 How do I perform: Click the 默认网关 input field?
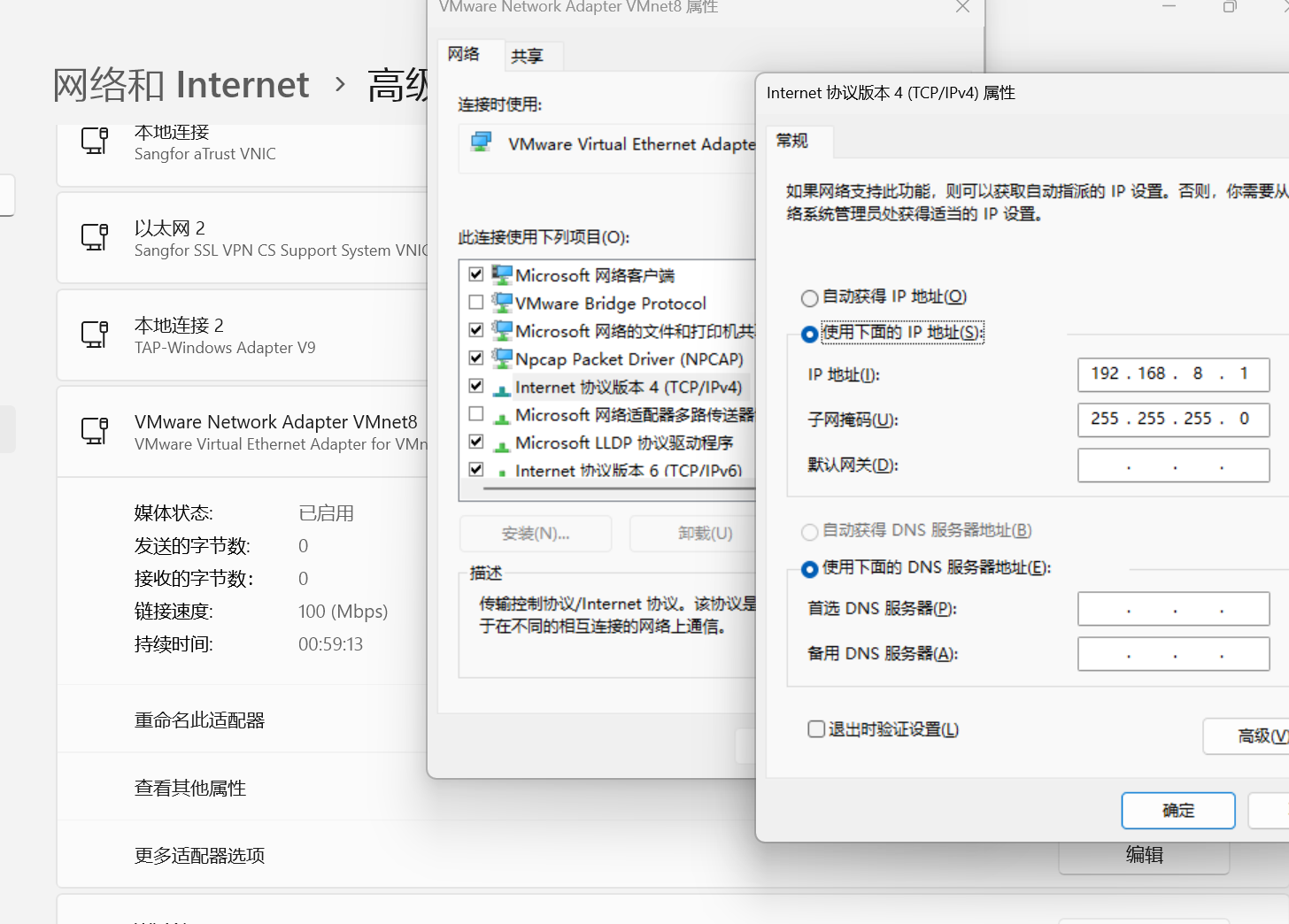(x=1174, y=465)
